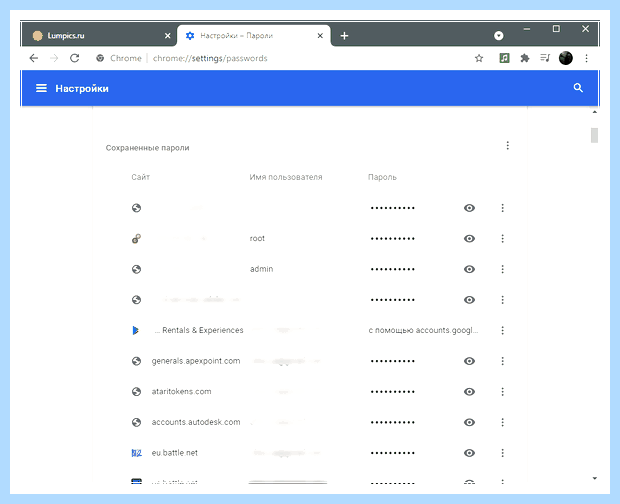Click the address bar URL chrome://settings/passwords
This screenshot has width=620, height=504.
tap(210, 58)
